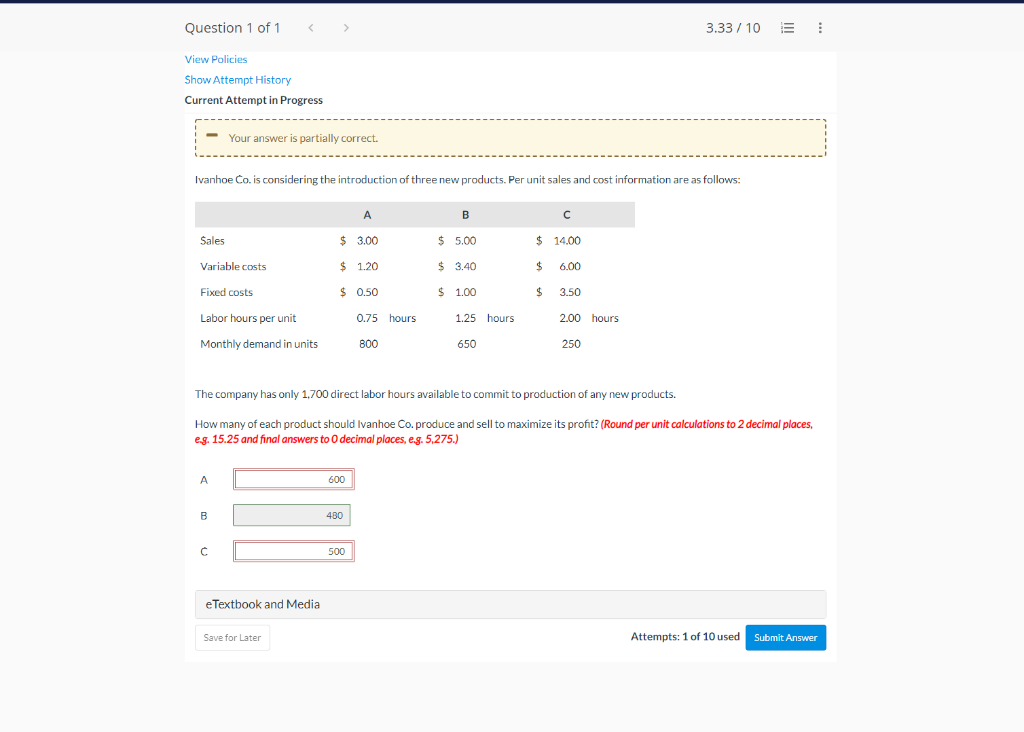1024x732 pixels.
Task: Open the three-dot overflow menu
Action: point(820,28)
